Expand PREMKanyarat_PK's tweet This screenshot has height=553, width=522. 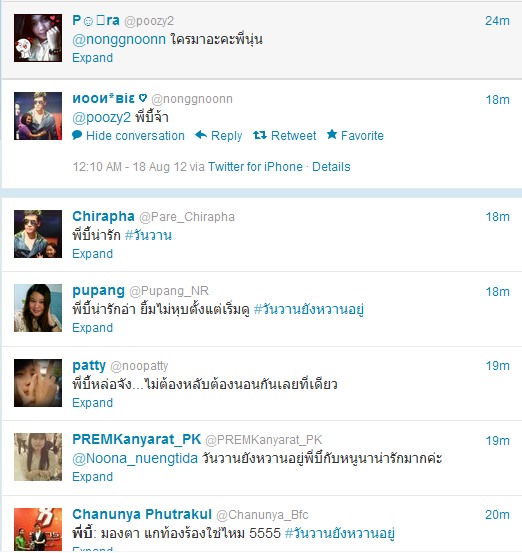click(x=92, y=477)
